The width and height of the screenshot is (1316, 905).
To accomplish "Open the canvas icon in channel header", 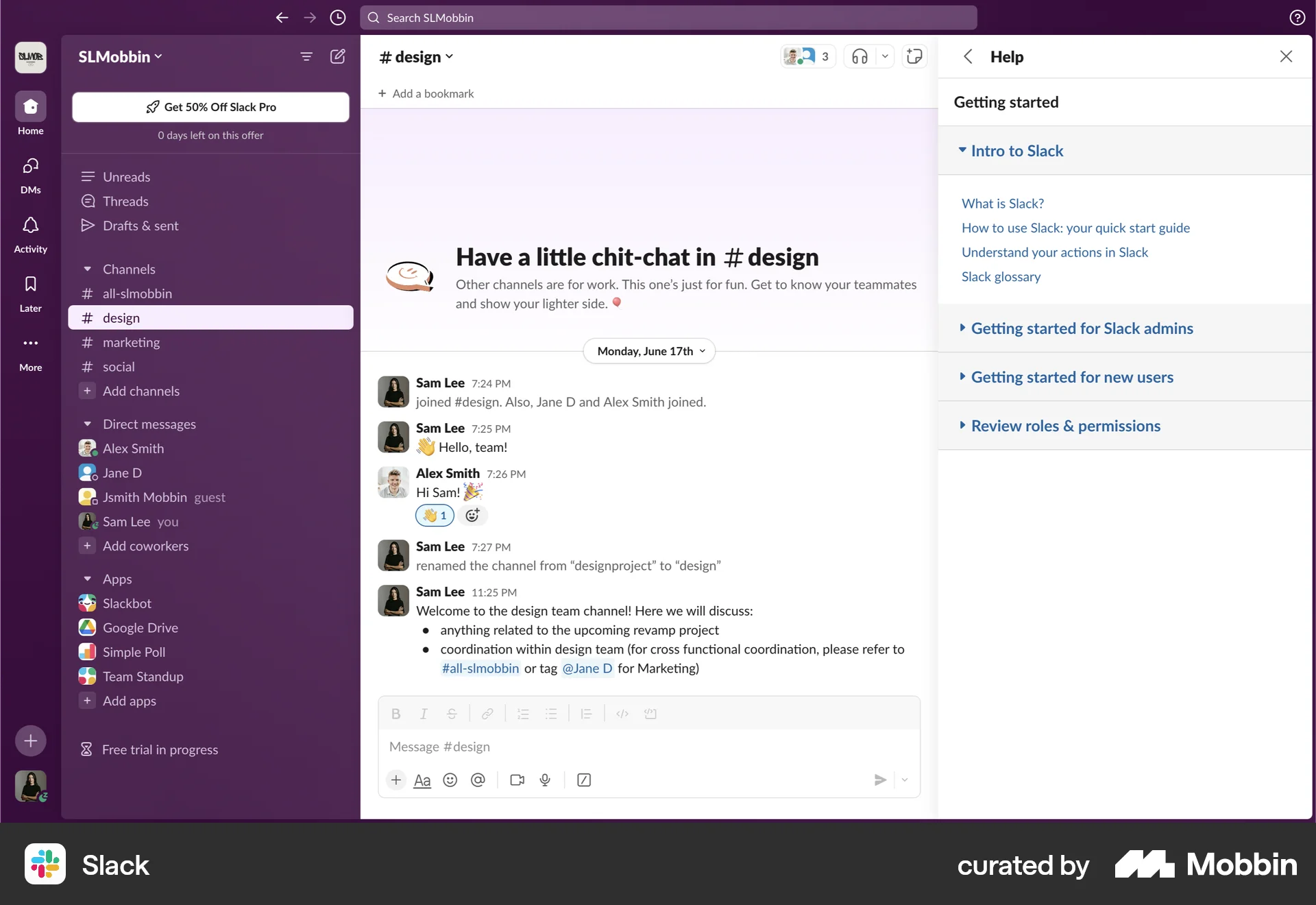I will pyautogui.click(x=914, y=56).
